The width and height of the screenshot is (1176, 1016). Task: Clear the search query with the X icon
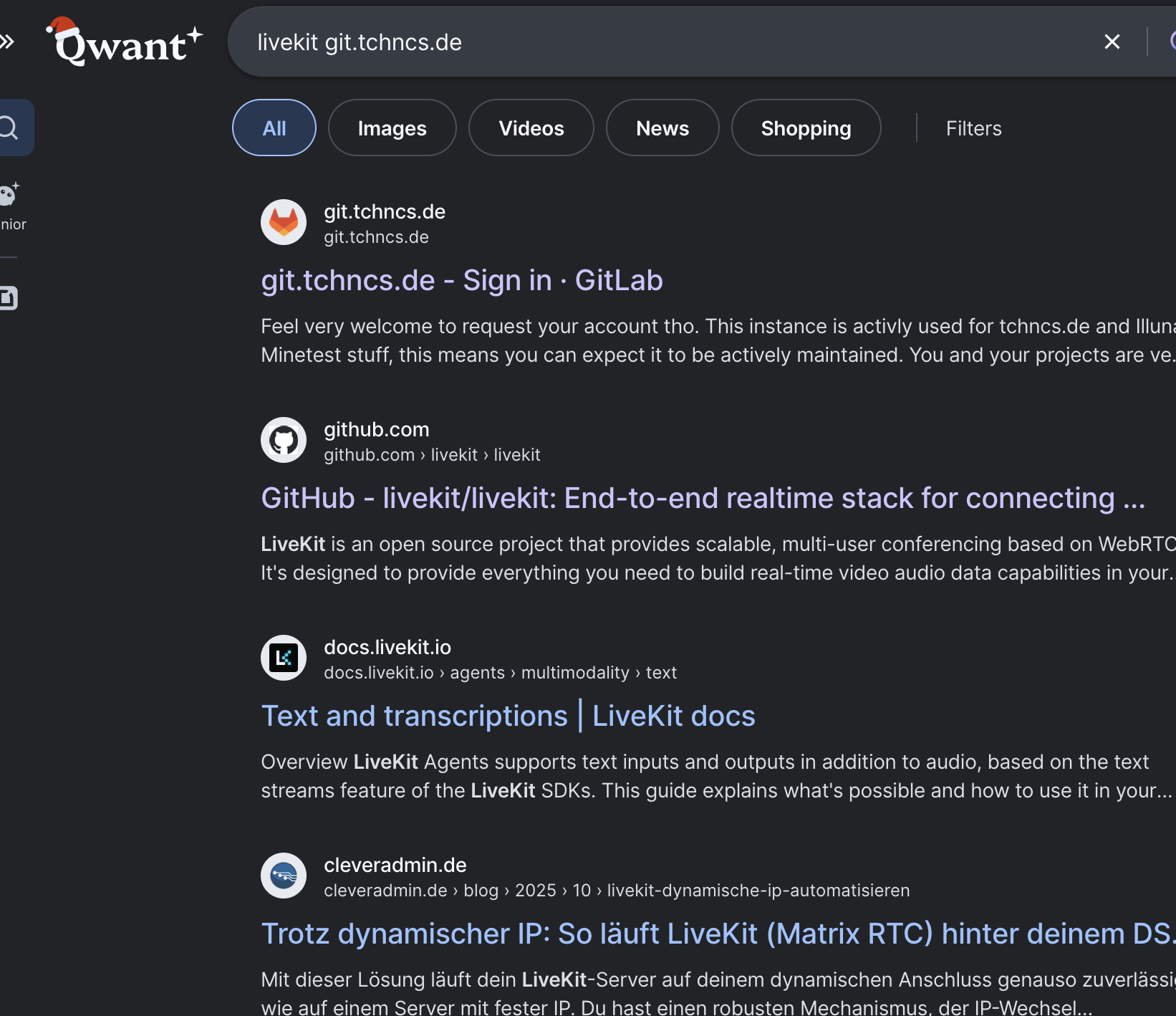[x=1112, y=42]
